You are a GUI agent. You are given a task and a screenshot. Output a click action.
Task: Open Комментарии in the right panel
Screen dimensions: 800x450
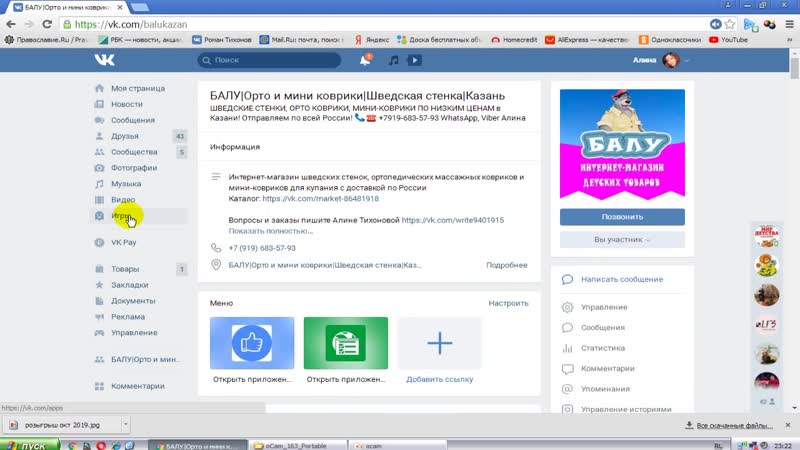(x=608, y=368)
